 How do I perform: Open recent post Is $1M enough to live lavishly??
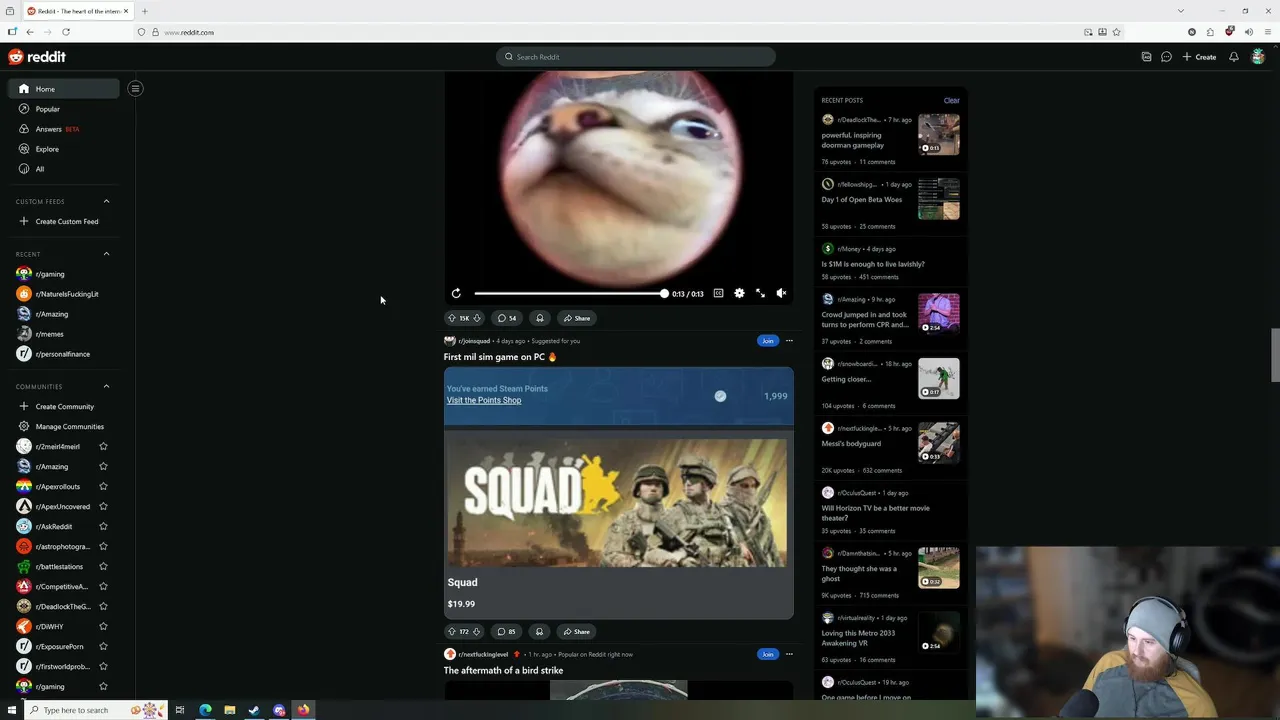tap(873, 264)
